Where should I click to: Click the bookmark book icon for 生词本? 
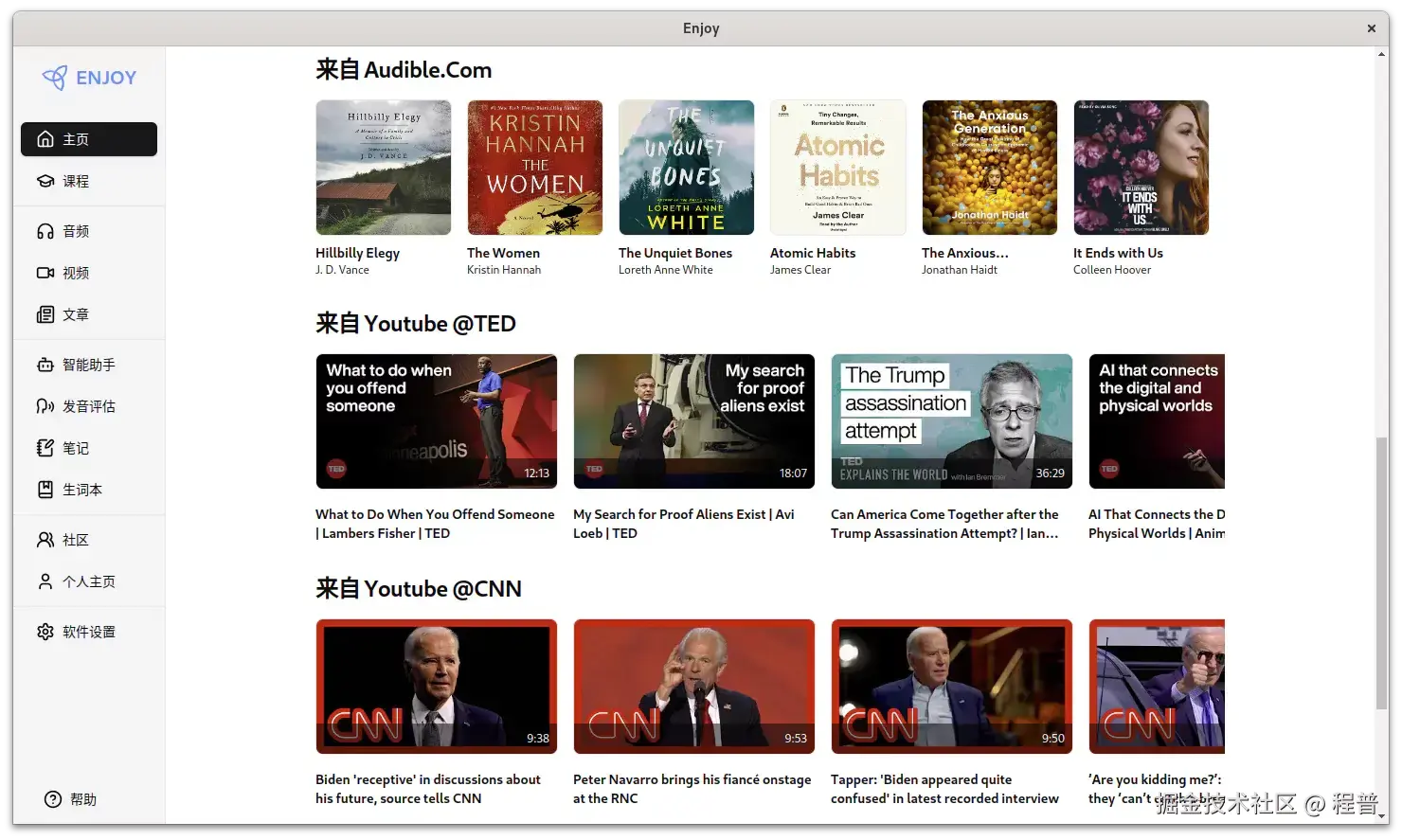[x=45, y=490]
